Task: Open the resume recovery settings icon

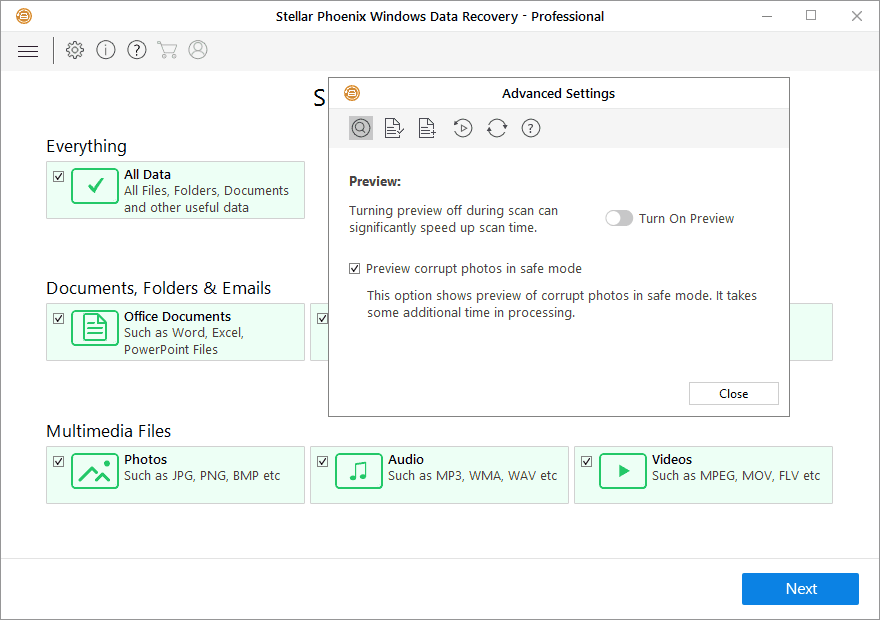Action: click(x=462, y=128)
